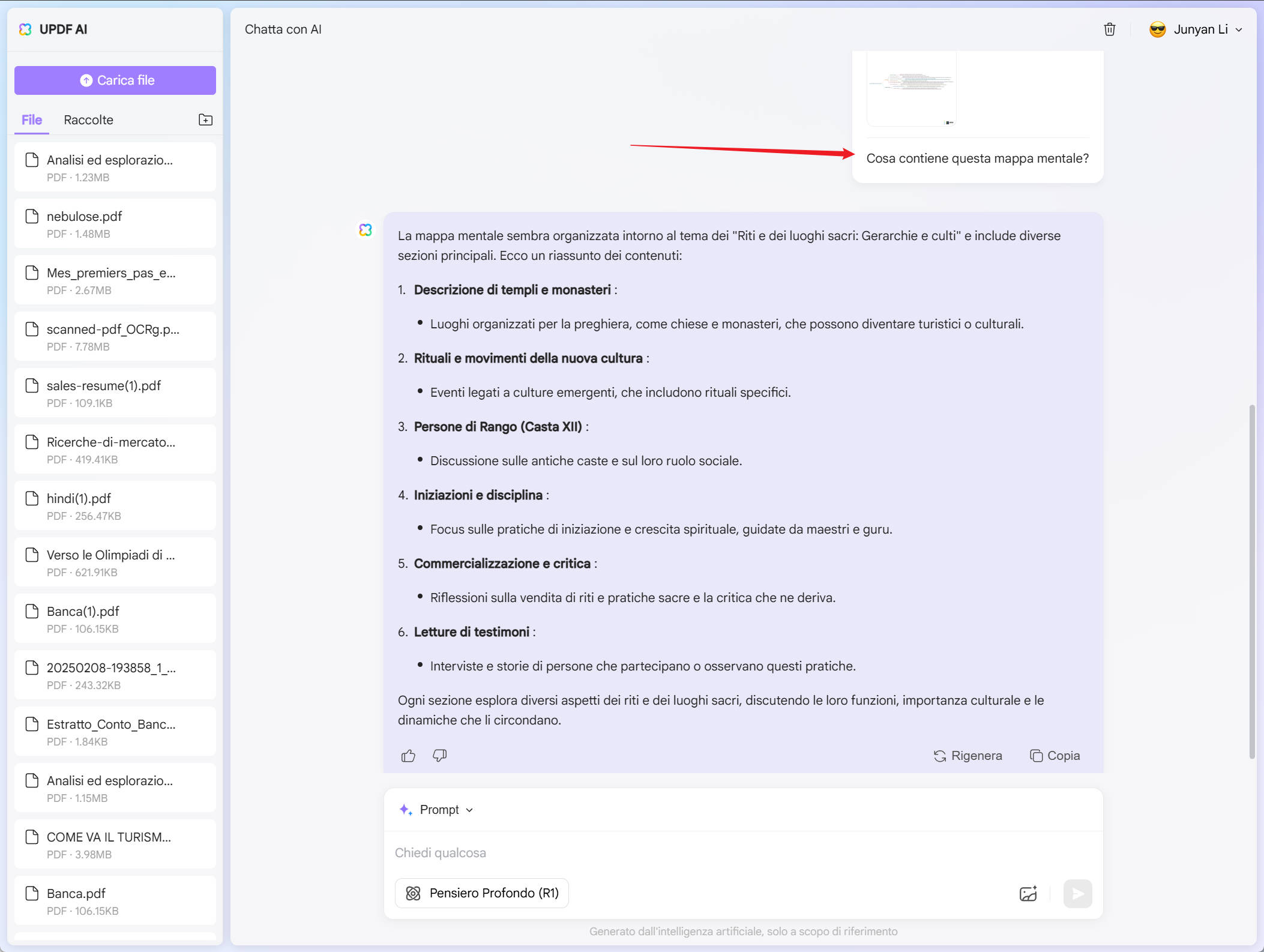Give thumbs up to AI response
The width and height of the screenshot is (1264, 952).
point(408,756)
